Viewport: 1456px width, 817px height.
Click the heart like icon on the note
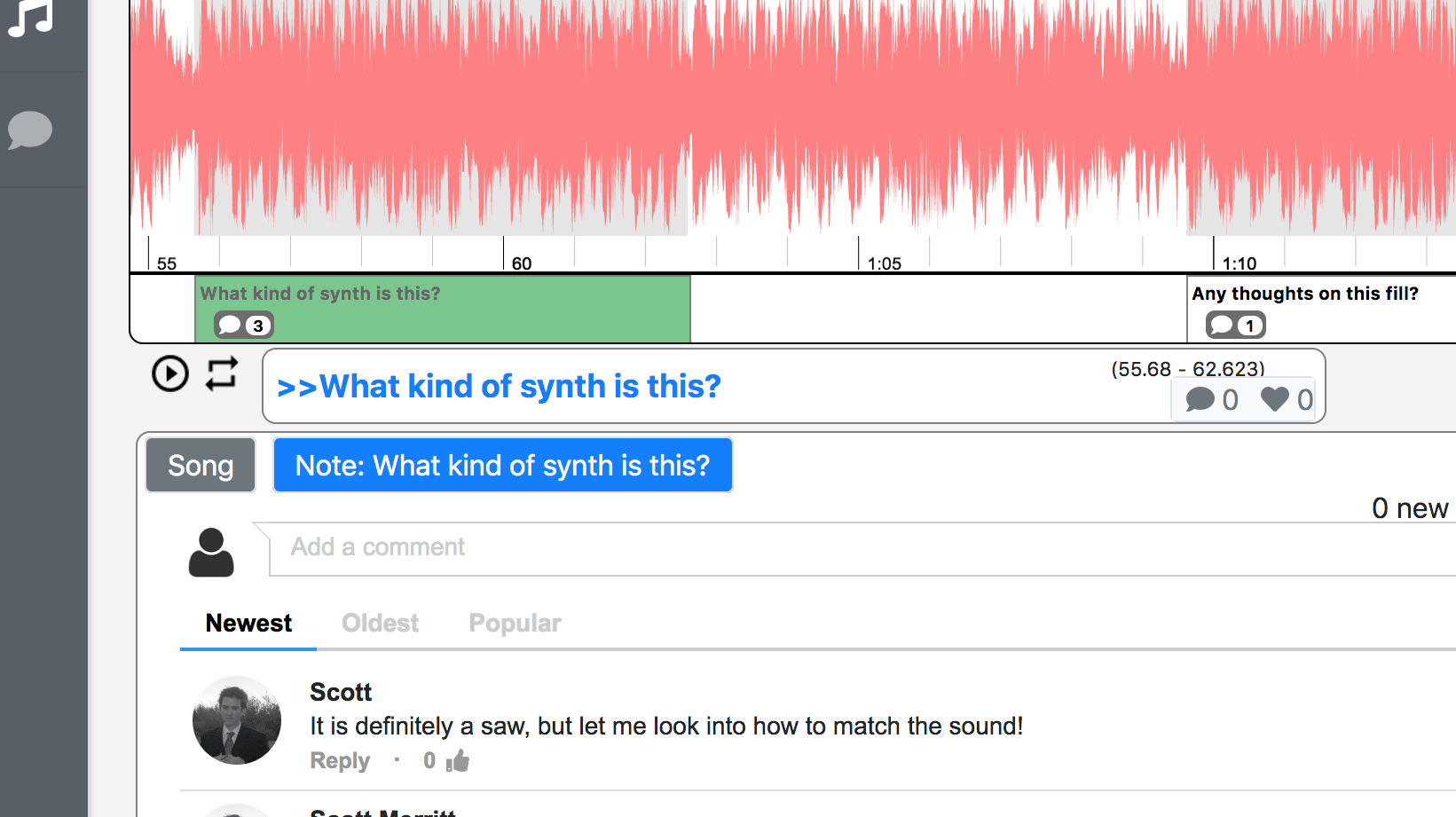tap(1275, 399)
